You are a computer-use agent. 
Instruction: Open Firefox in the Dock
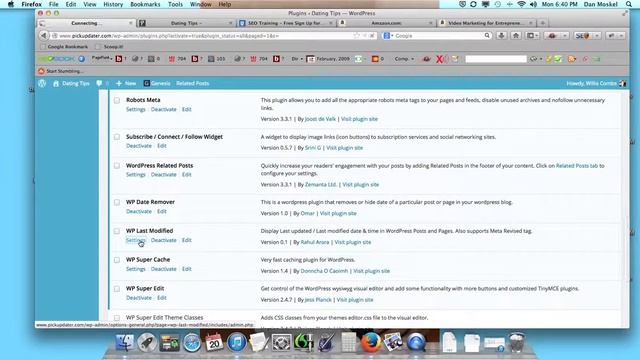(x=371, y=342)
